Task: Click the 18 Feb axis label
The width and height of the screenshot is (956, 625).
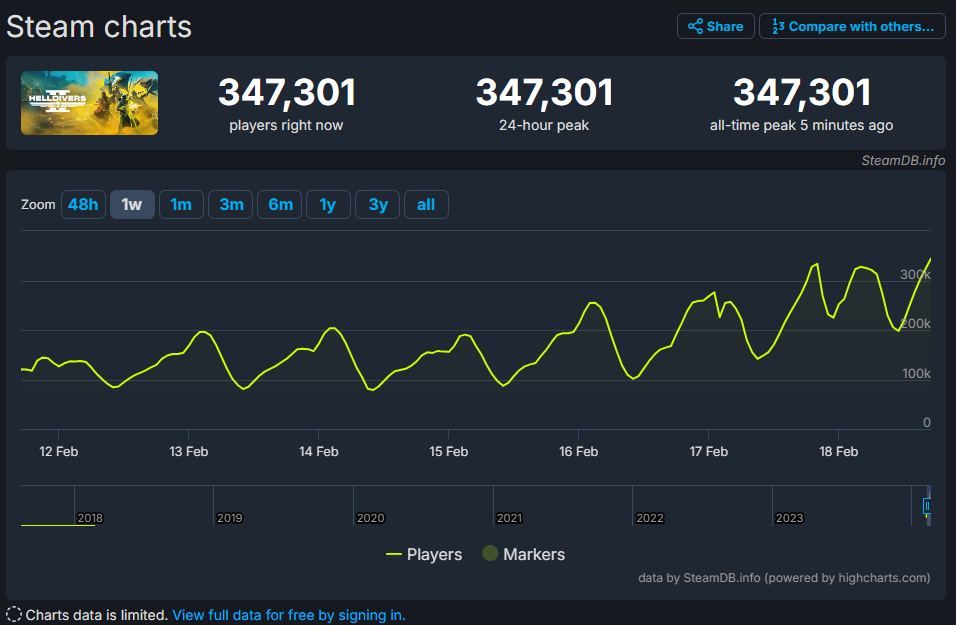Action: click(838, 452)
